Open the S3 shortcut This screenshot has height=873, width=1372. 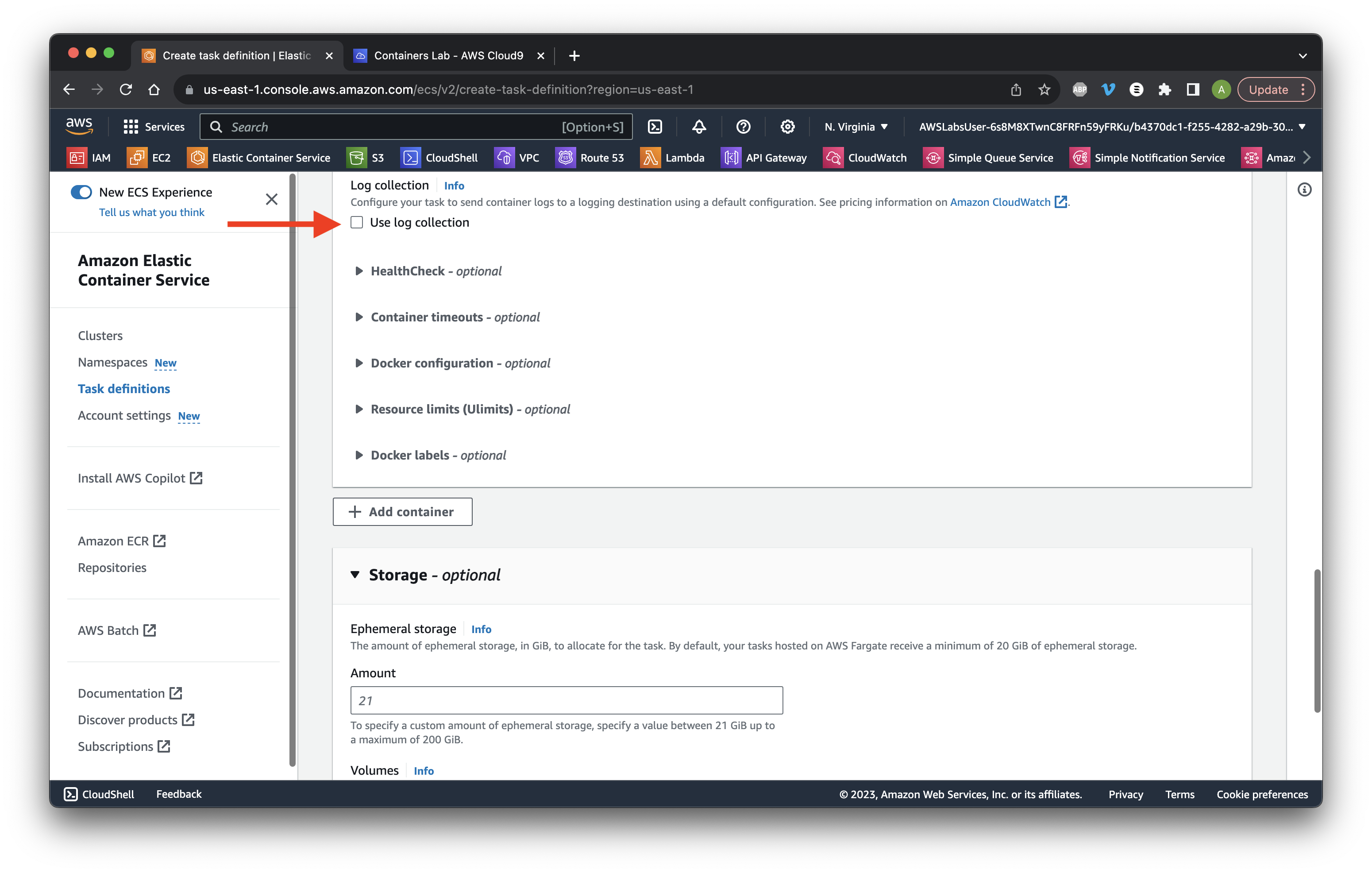[365, 158]
